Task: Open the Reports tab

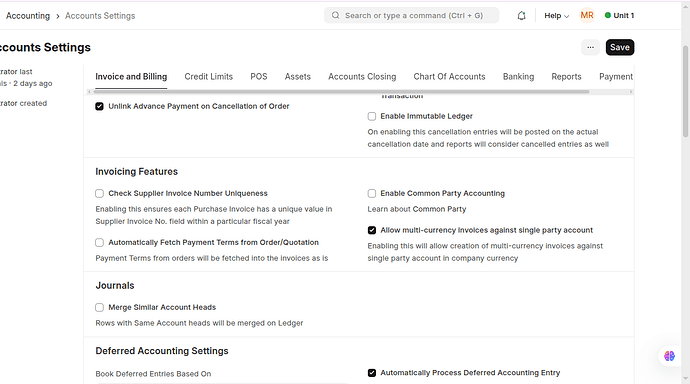Action: [566, 77]
